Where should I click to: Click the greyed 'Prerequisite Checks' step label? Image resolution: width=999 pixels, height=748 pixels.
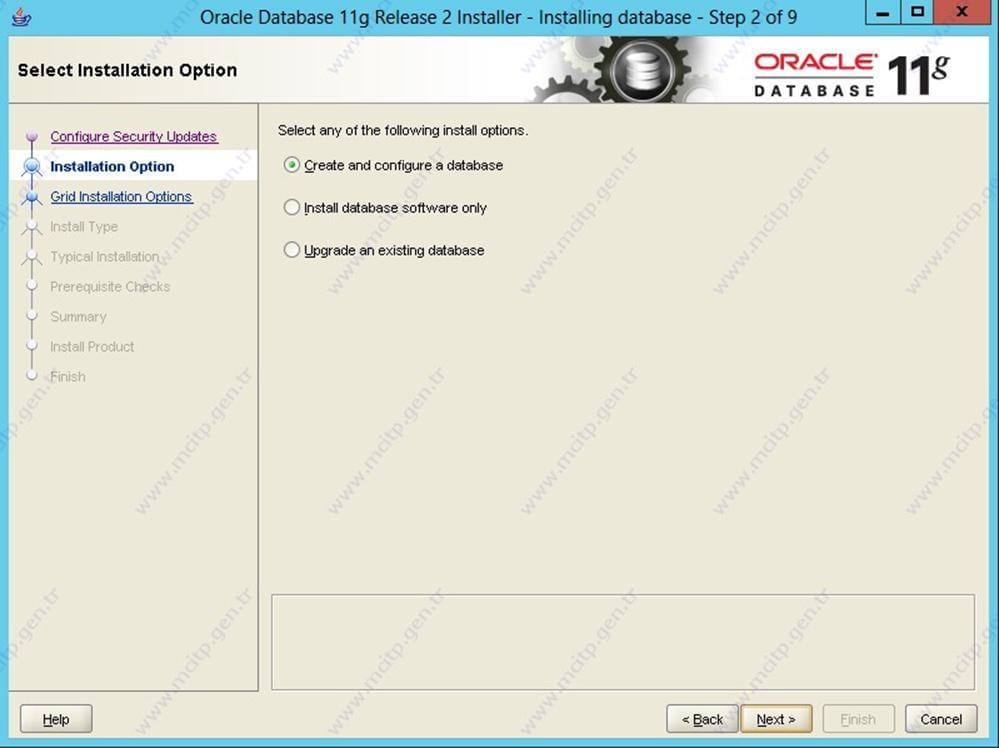110,287
